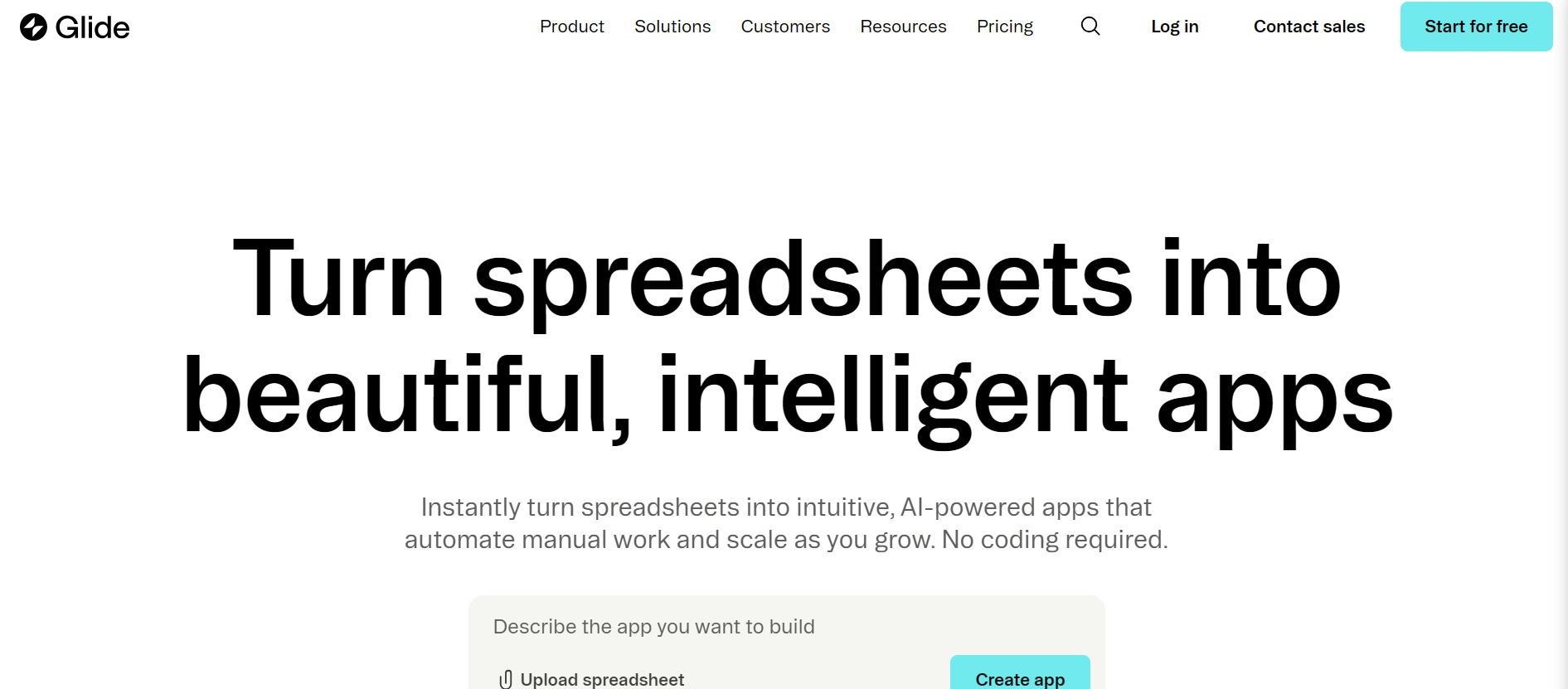Click the Log in link
The height and width of the screenshot is (689, 1568).
click(1174, 27)
